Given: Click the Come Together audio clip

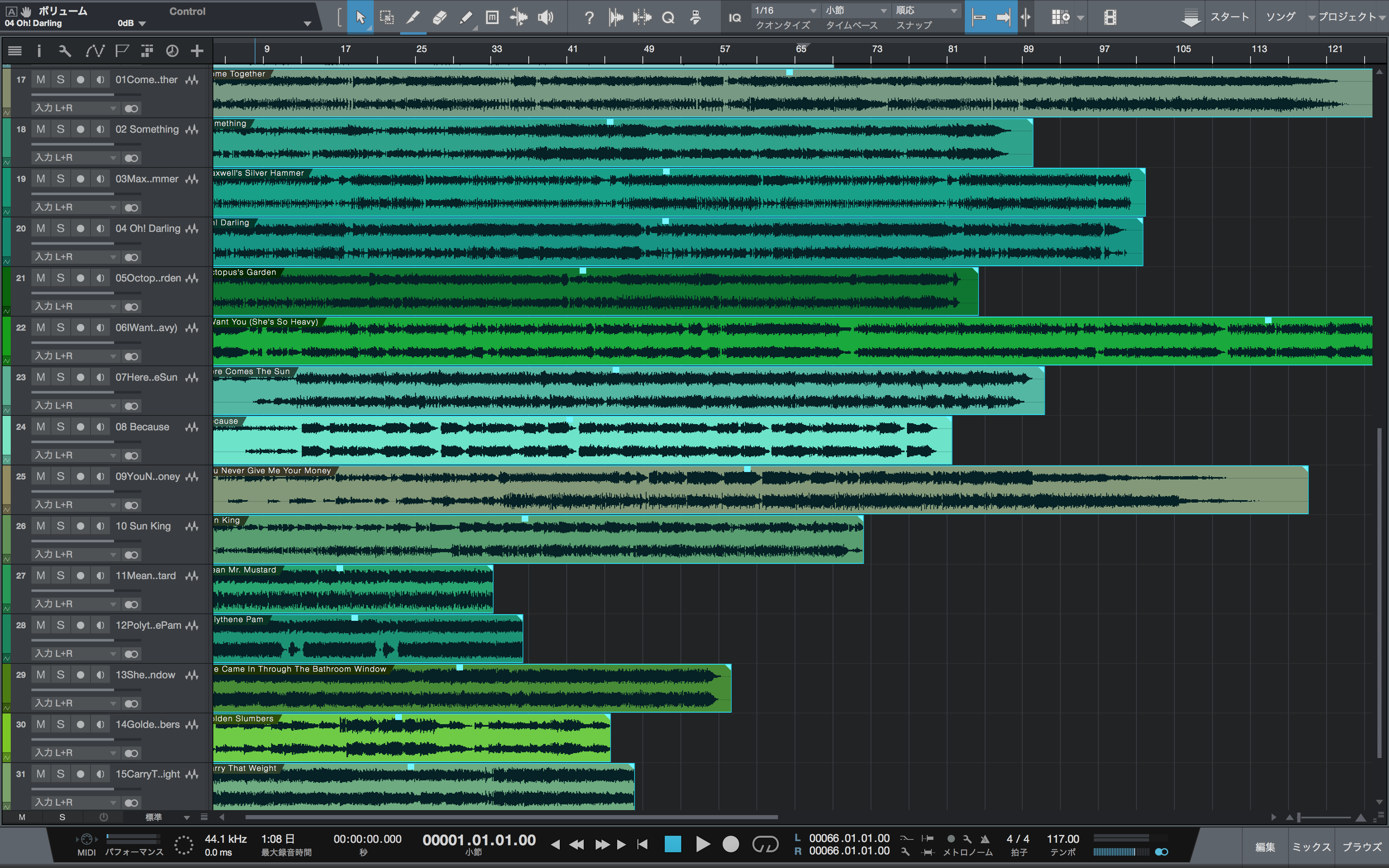Looking at the screenshot, I should tap(792, 93).
